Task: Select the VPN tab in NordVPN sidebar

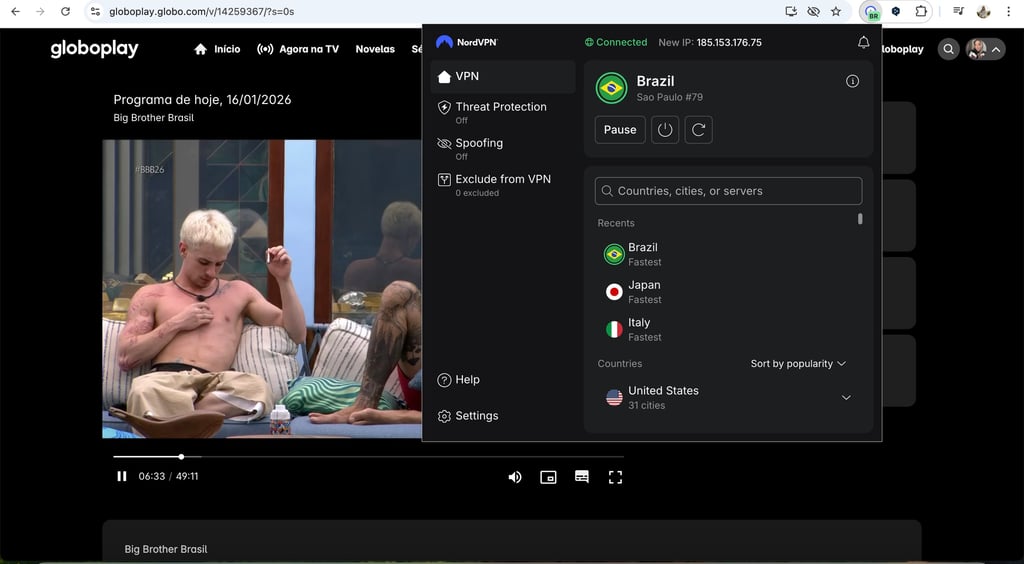Action: pyautogui.click(x=503, y=76)
